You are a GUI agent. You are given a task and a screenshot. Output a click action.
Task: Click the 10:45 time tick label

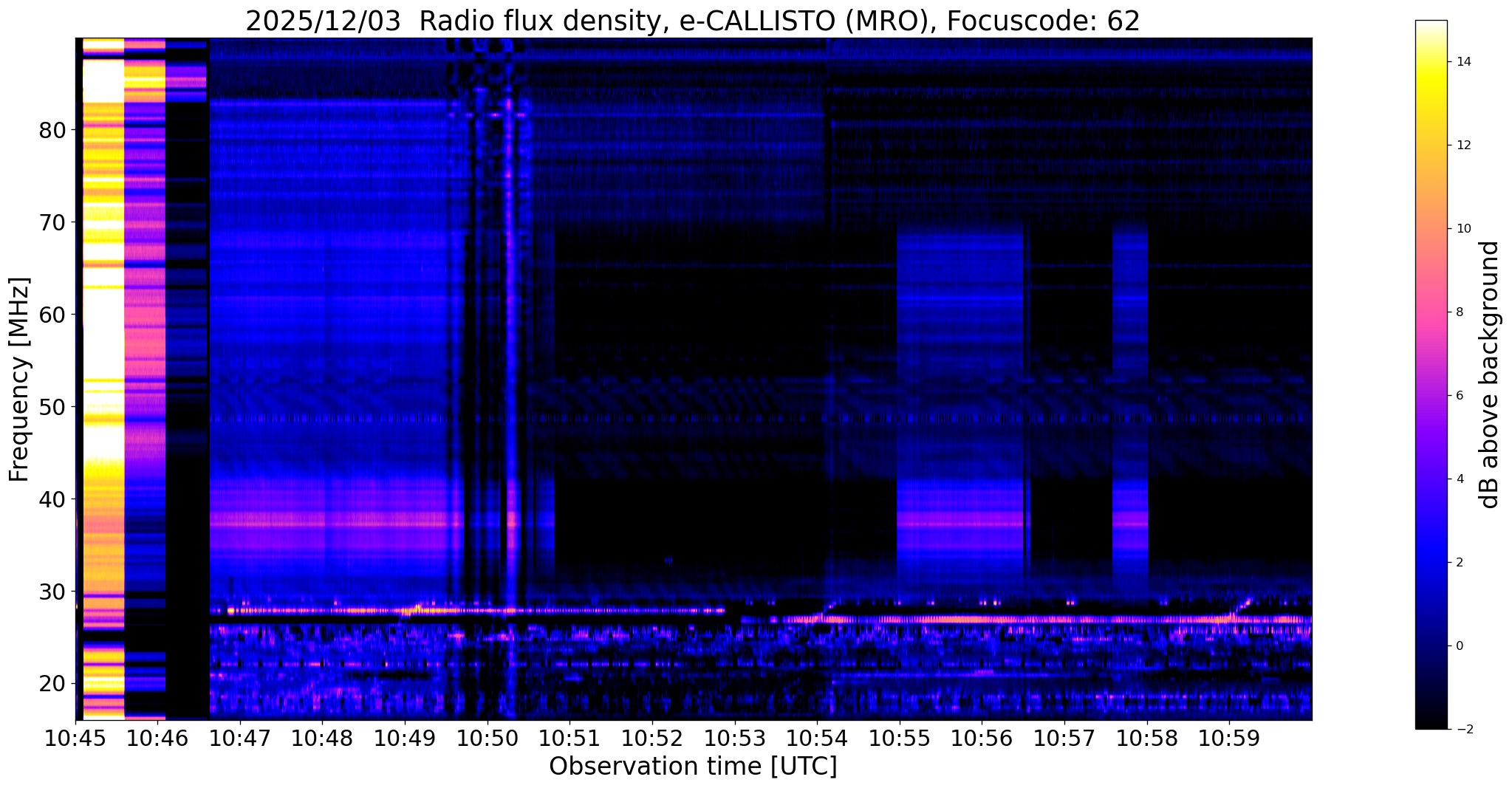coord(76,739)
